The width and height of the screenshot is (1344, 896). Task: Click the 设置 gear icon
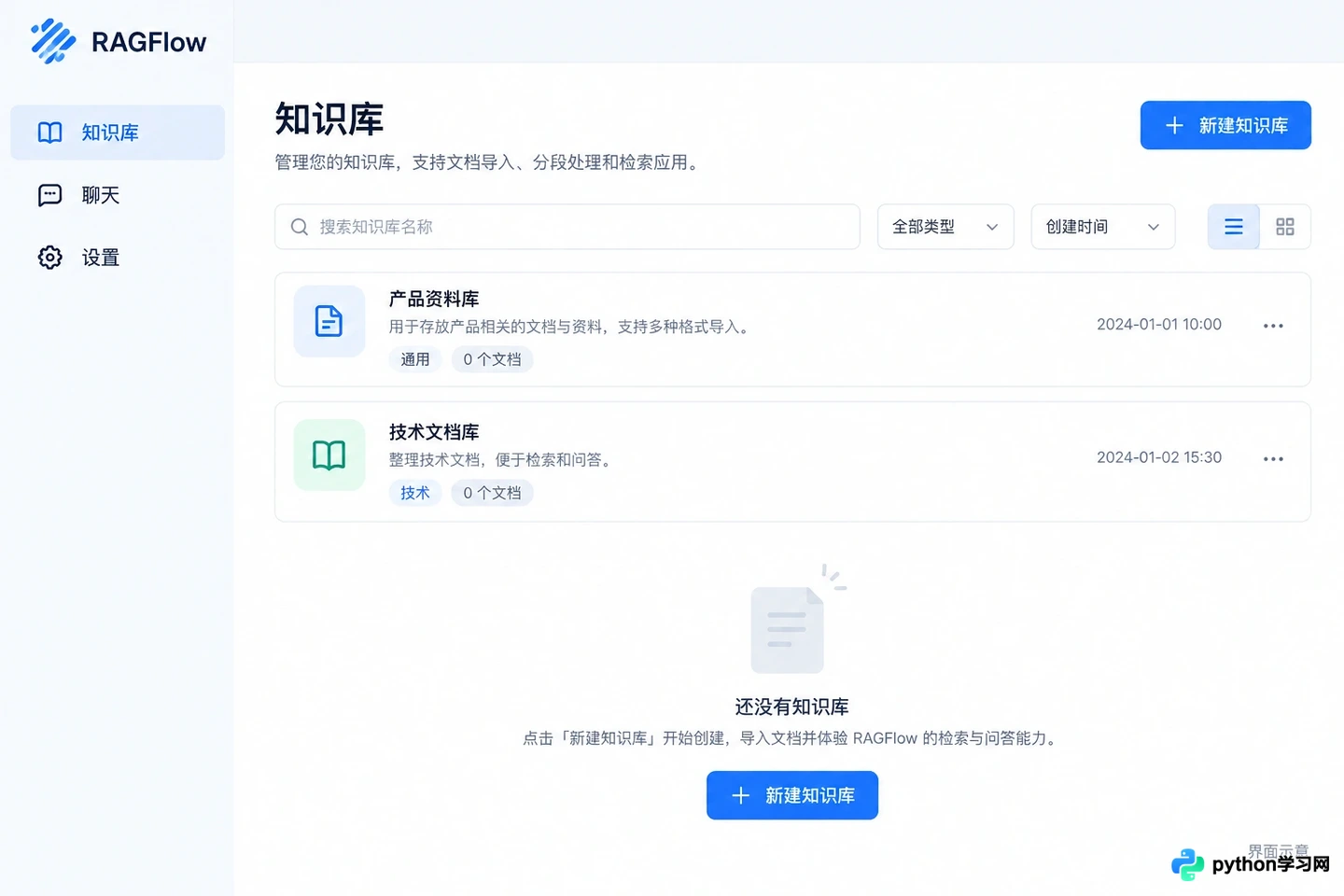(49, 258)
